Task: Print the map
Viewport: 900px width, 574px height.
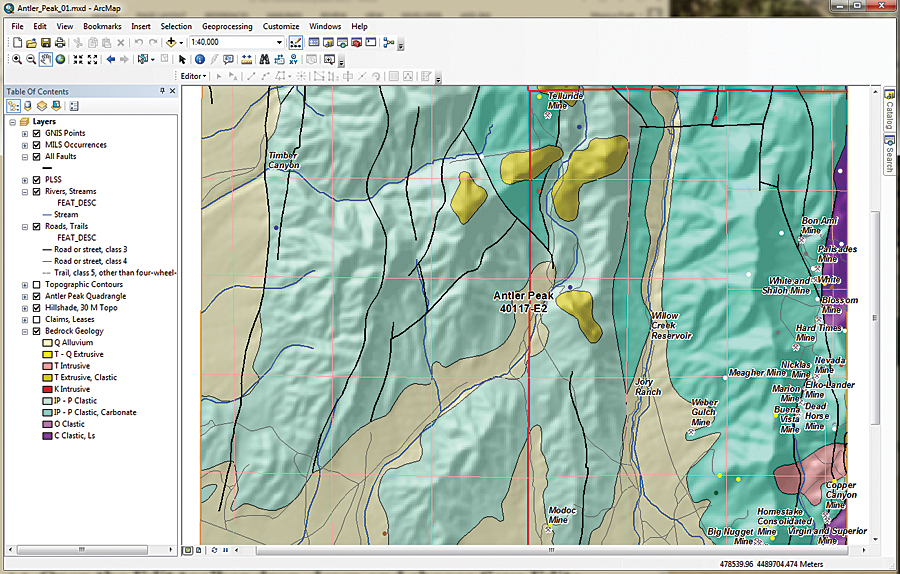Action: pyautogui.click(x=59, y=42)
